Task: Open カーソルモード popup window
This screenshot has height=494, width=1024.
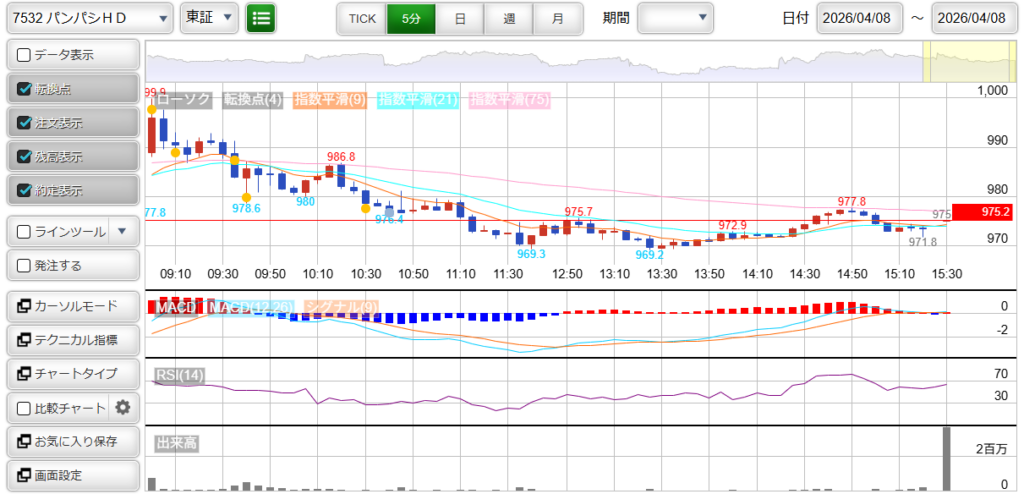Action: [x=72, y=305]
